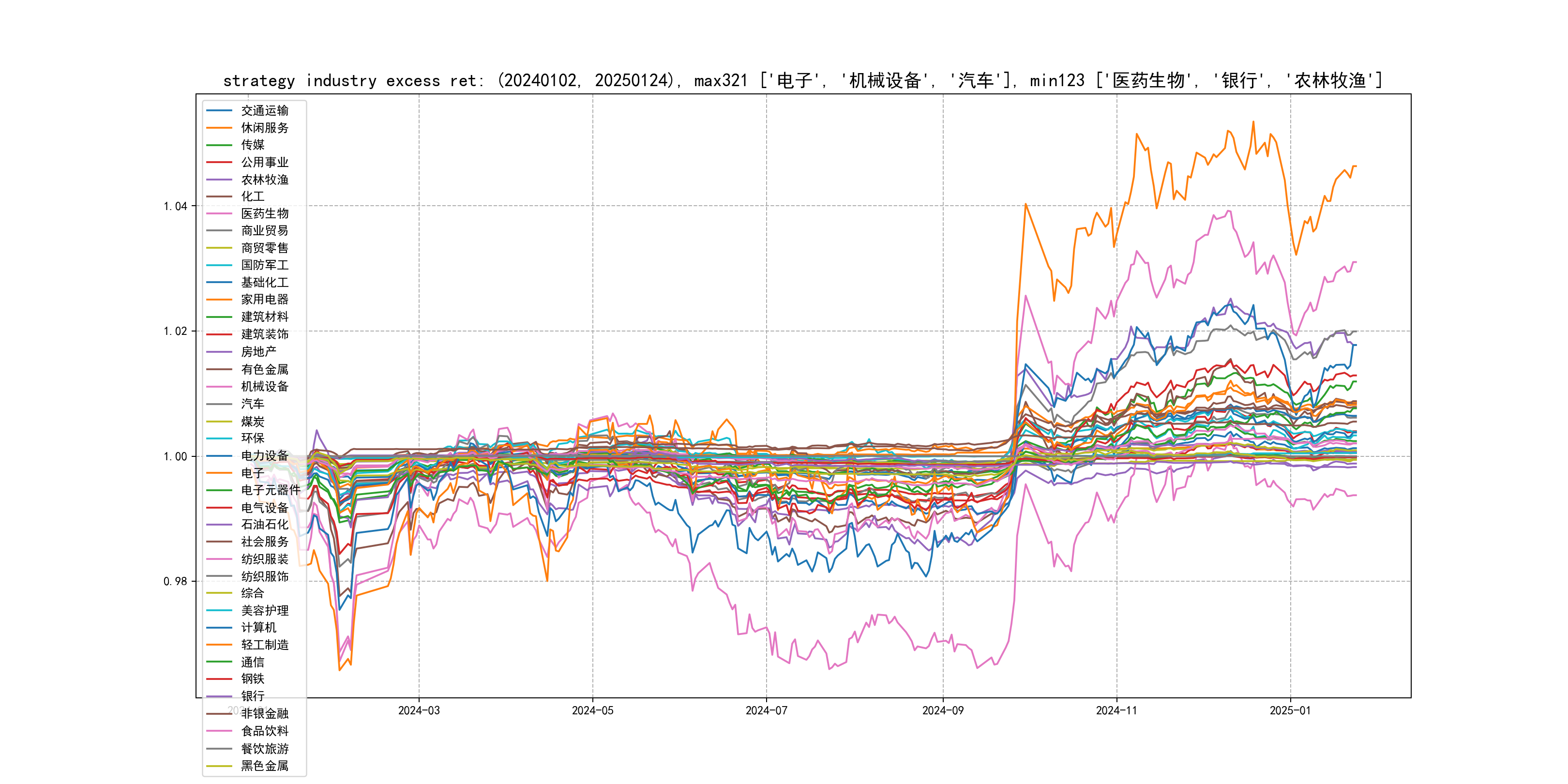Click the 国防军工 legend label
This screenshot has width=1568, height=784.
264,265
